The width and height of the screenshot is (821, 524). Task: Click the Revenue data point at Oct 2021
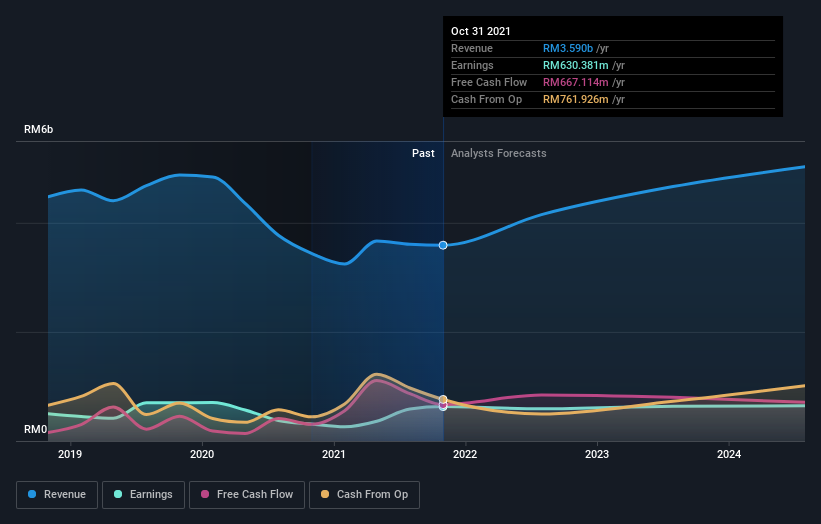443,246
